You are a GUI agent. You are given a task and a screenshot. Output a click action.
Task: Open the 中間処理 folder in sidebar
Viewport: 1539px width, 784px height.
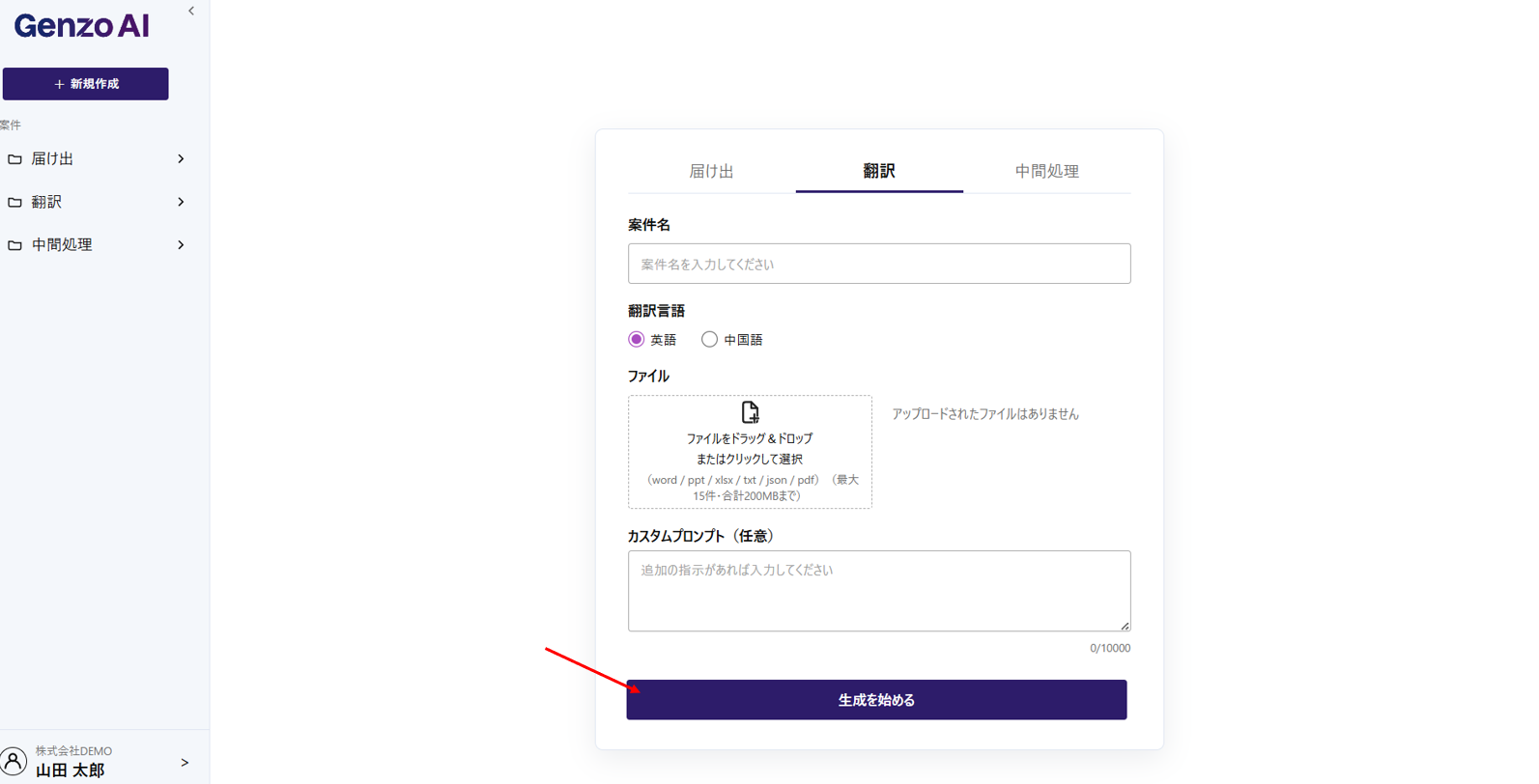click(97, 245)
